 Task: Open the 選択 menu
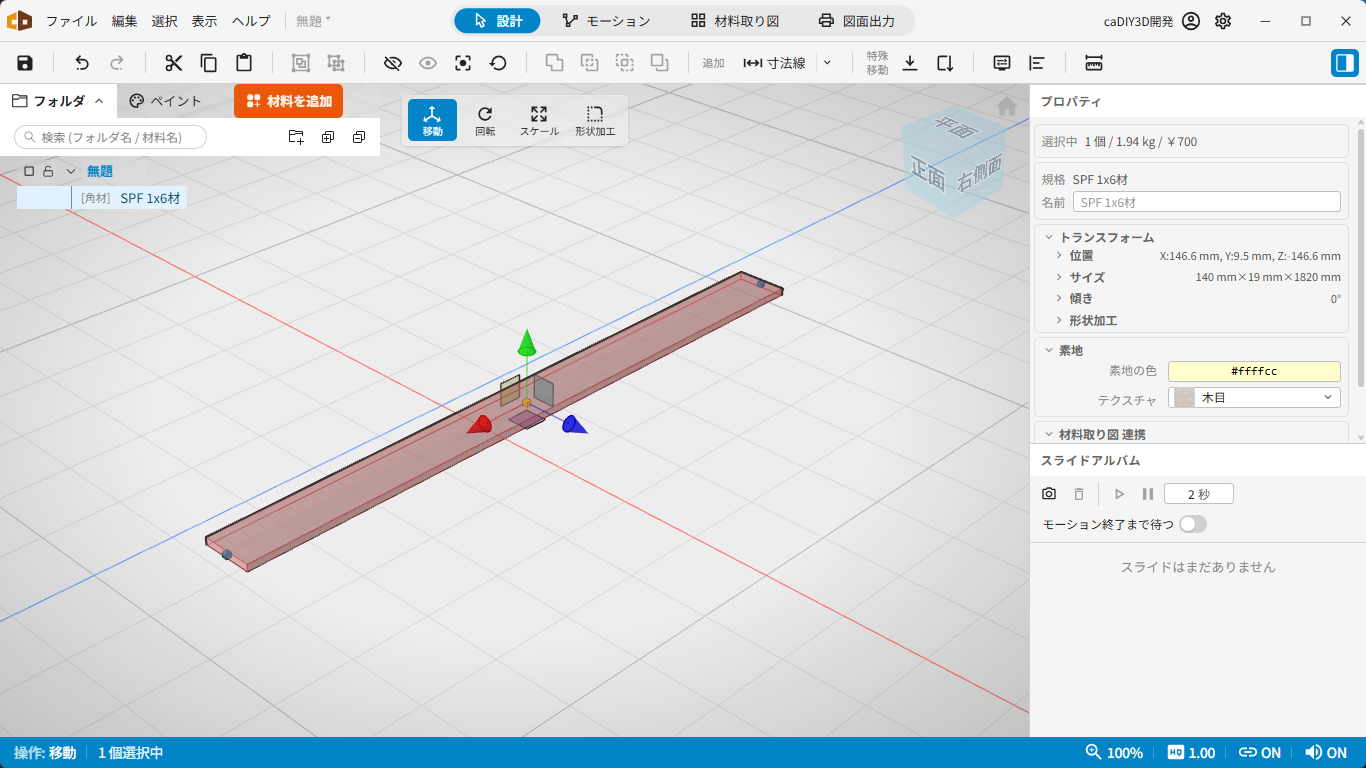pos(165,21)
